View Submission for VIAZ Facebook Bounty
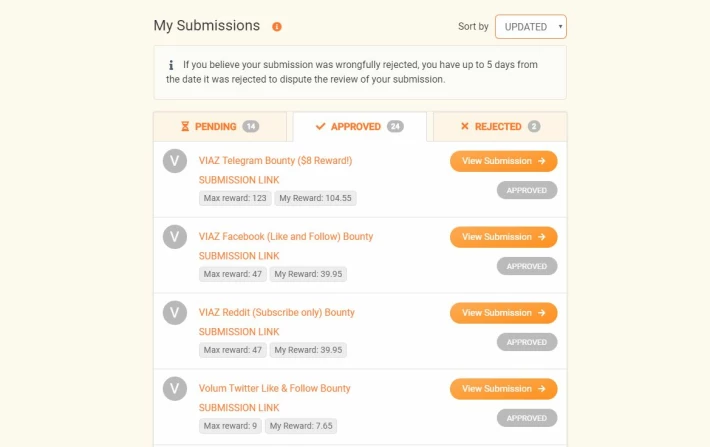Image resolution: width=710 pixels, height=447 pixels. click(x=504, y=237)
